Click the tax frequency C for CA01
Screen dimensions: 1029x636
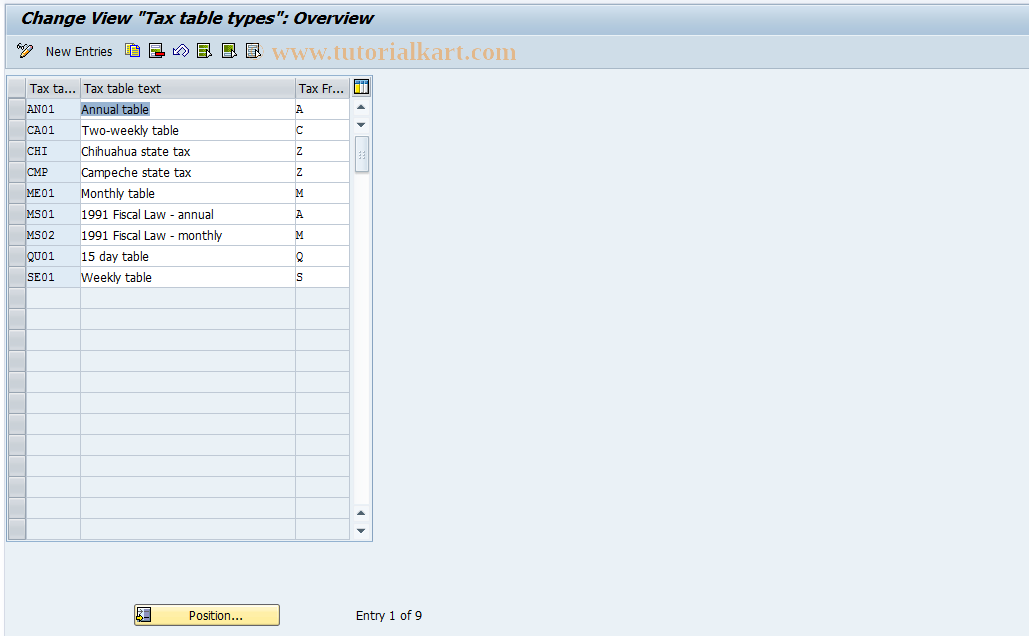322,130
